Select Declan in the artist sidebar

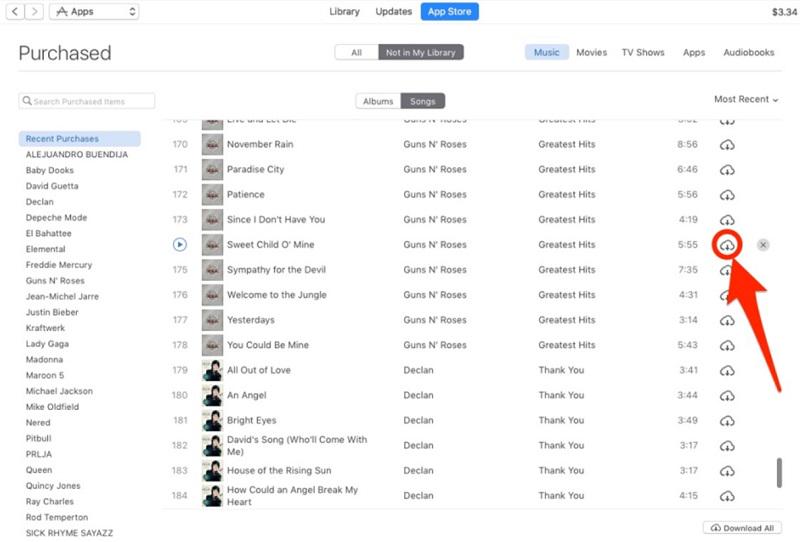point(40,202)
